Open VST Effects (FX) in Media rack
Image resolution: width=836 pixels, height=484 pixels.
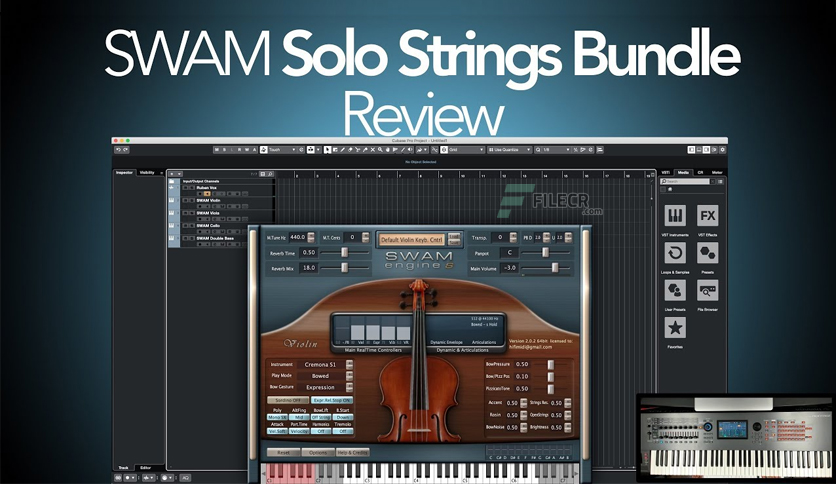click(x=708, y=215)
